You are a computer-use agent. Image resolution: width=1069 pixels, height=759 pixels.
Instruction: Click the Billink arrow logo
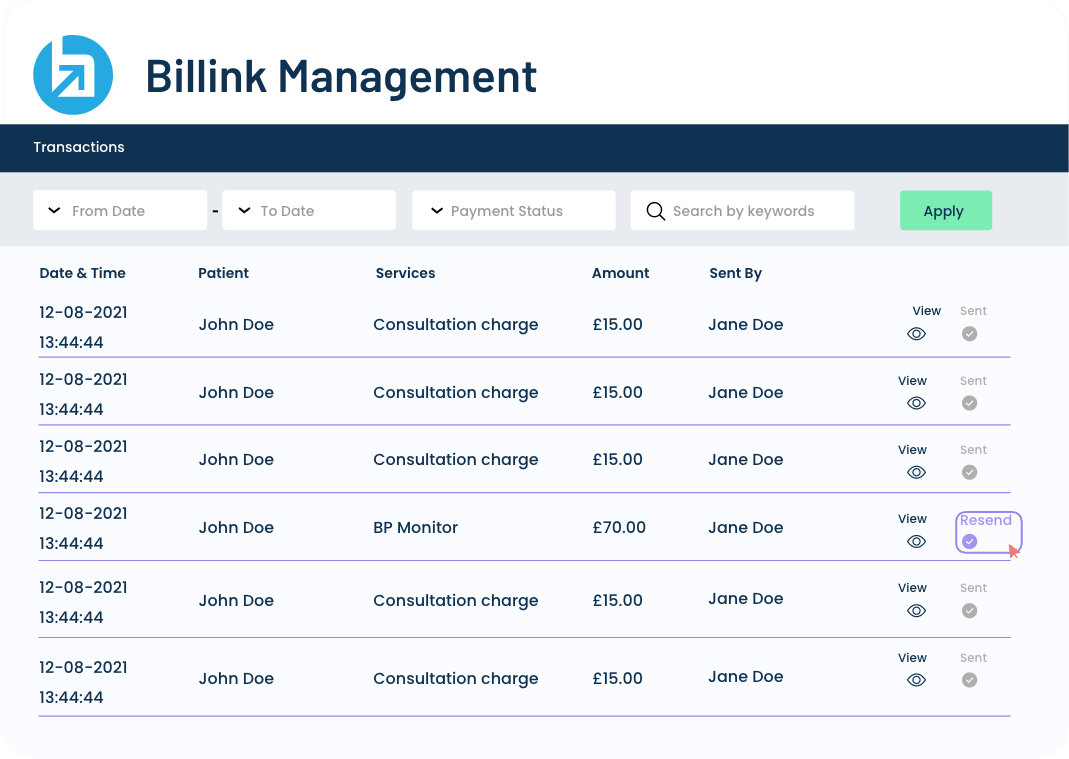coord(73,75)
